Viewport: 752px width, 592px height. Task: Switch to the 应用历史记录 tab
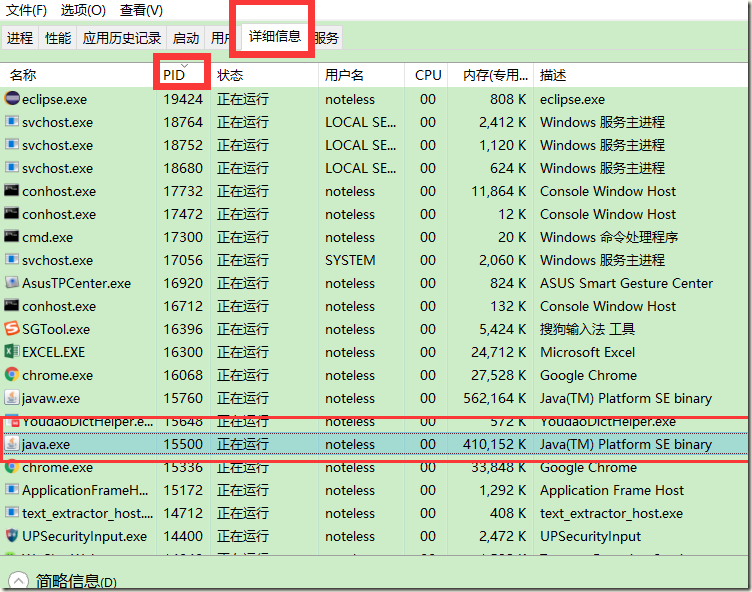[x=121, y=37]
